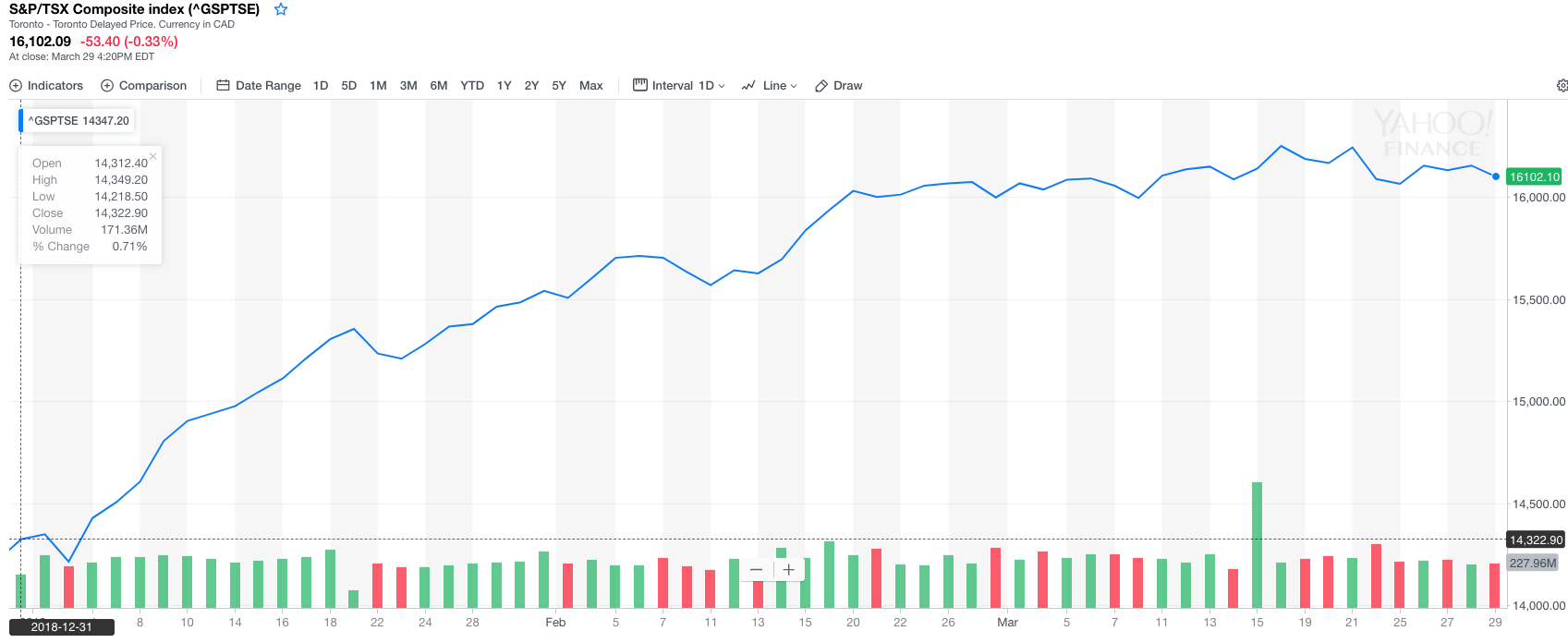Zoom in with the plus button
Image resolution: width=1568 pixels, height=643 pixels.
(x=789, y=570)
